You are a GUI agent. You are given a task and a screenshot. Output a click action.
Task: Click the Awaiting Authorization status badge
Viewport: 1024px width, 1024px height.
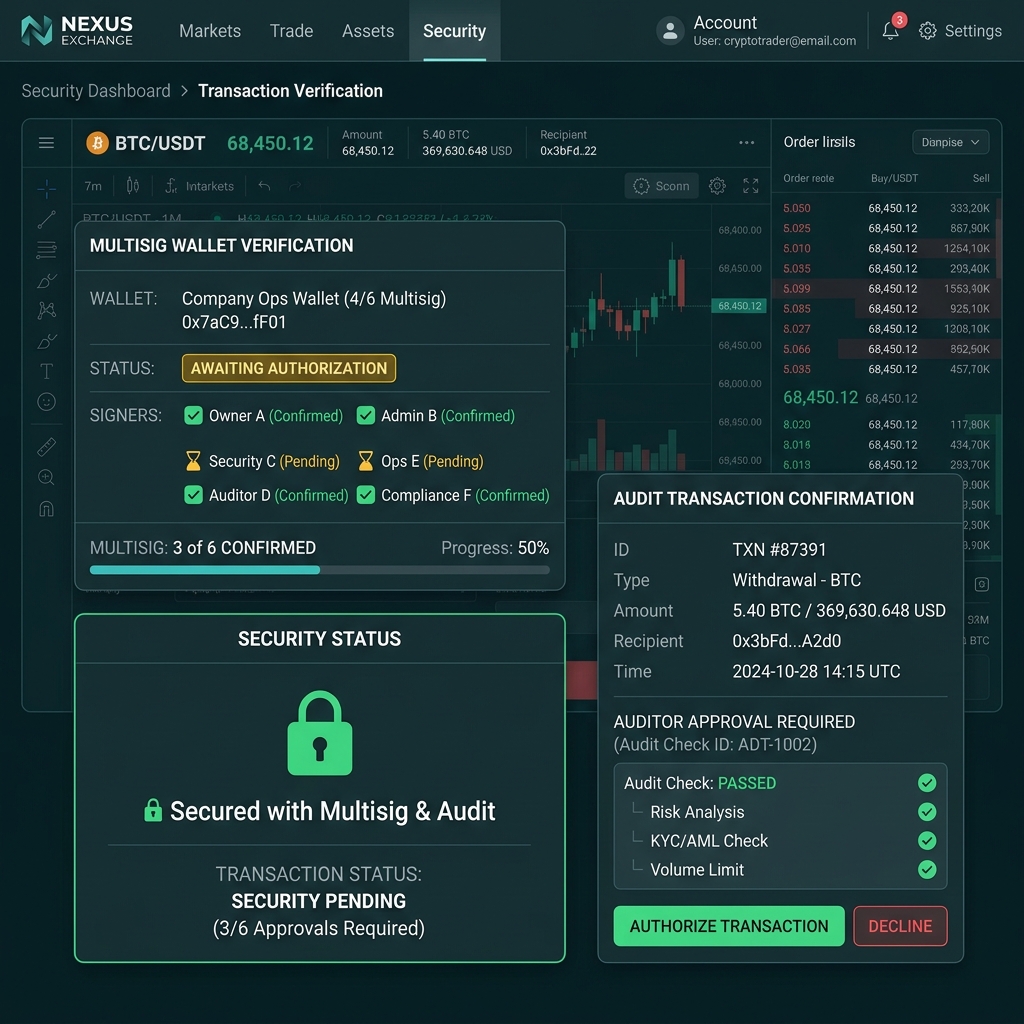289,368
